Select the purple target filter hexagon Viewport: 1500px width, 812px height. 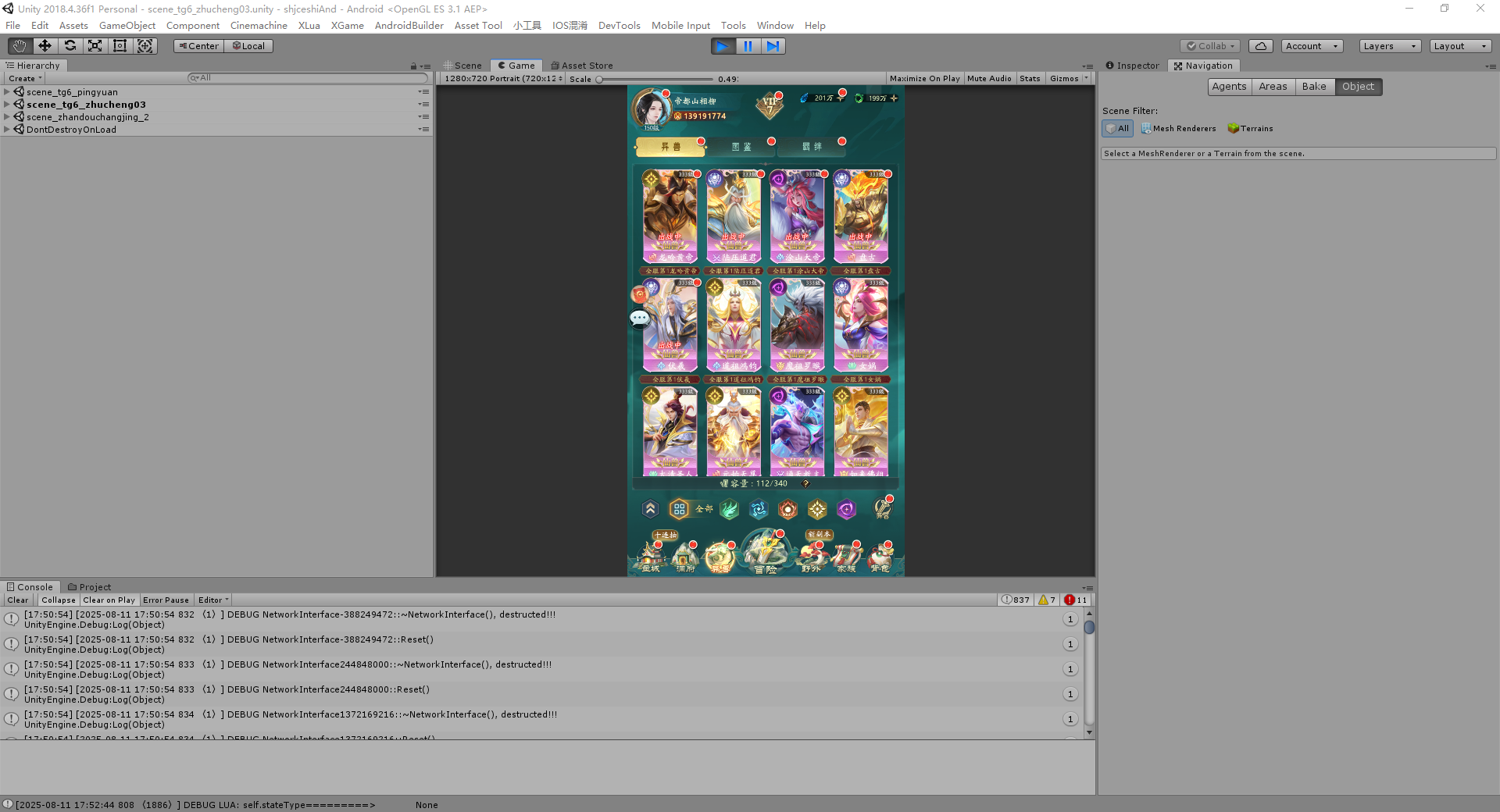(846, 509)
